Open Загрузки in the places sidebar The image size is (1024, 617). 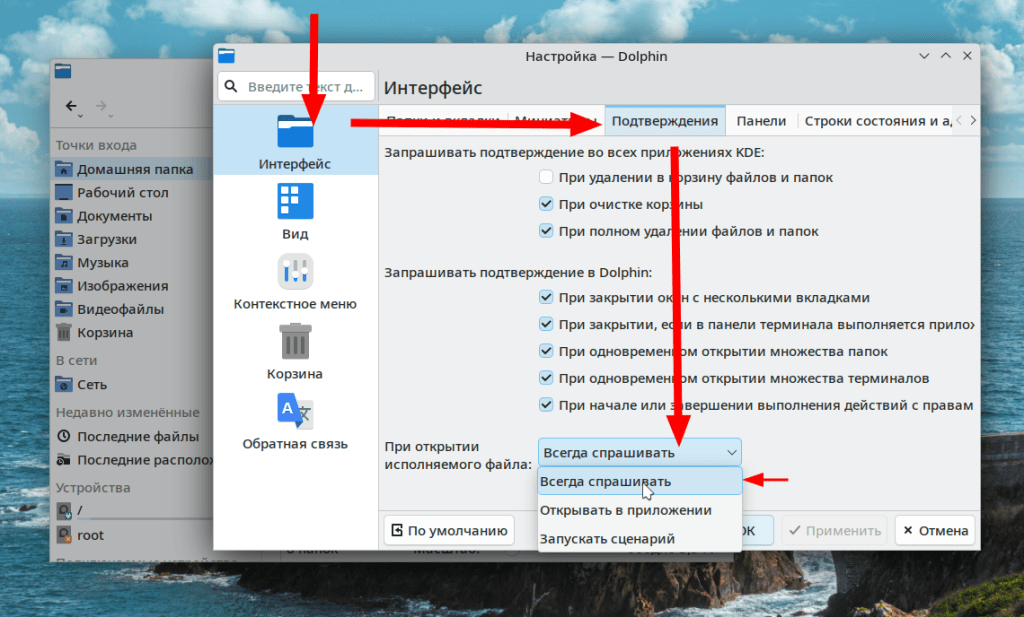tap(106, 239)
